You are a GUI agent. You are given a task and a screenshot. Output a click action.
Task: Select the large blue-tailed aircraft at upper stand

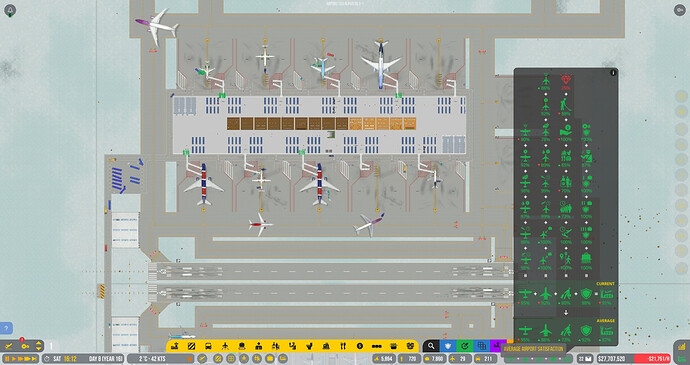pyautogui.click(x=381, y=64)
